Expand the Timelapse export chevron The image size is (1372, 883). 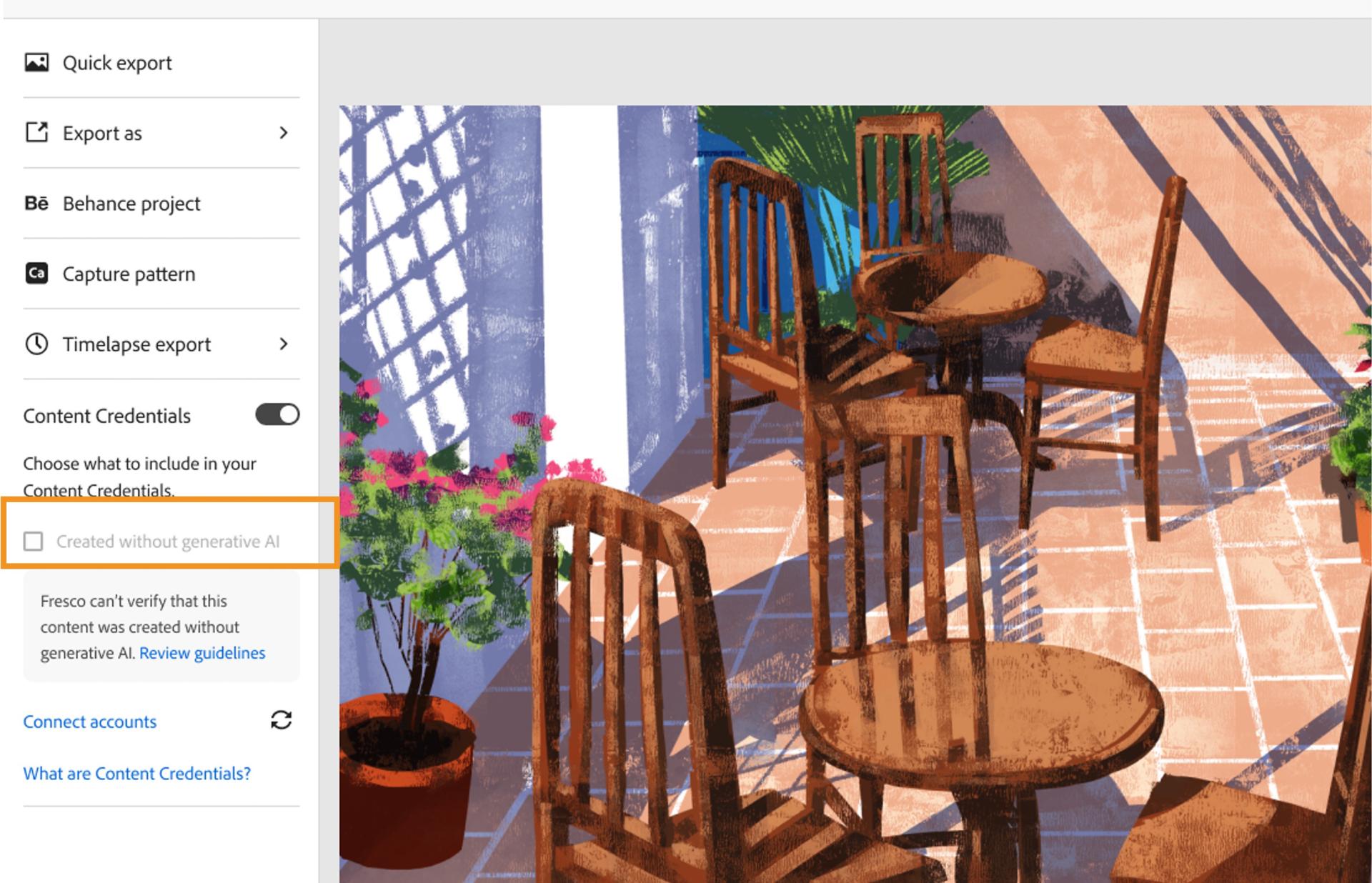(x=284, y=344)
